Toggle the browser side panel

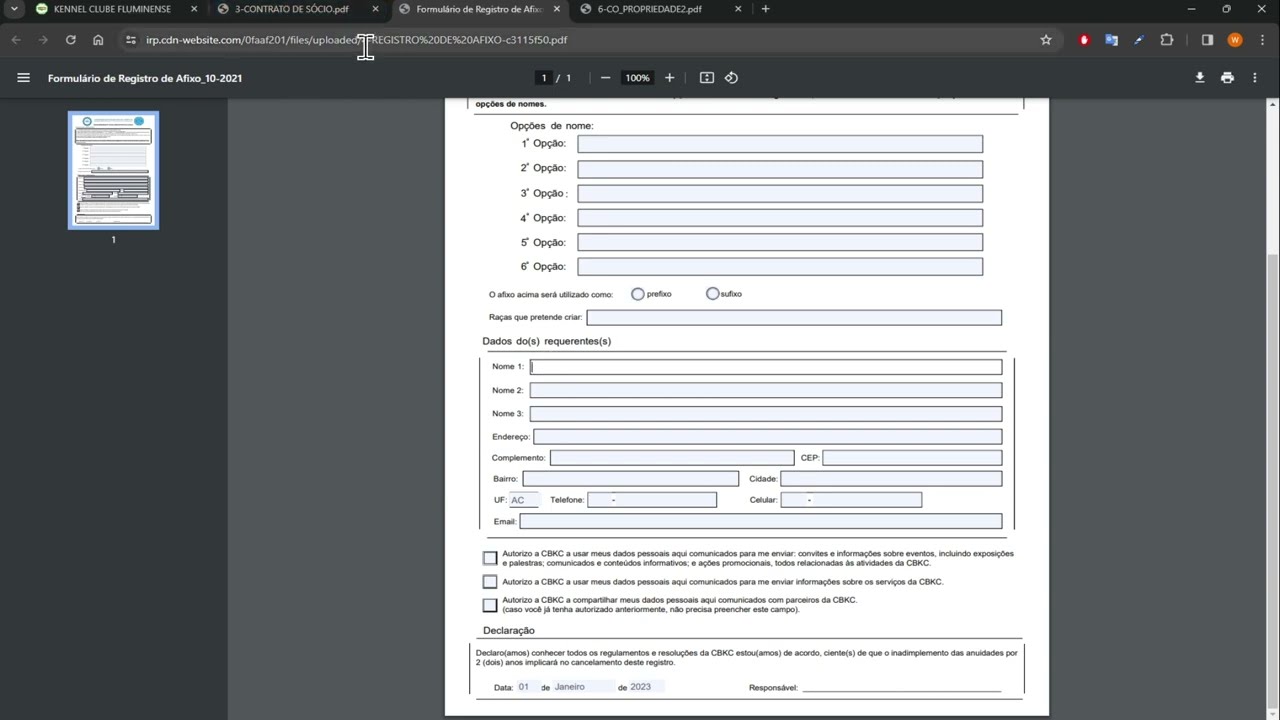1207,40
